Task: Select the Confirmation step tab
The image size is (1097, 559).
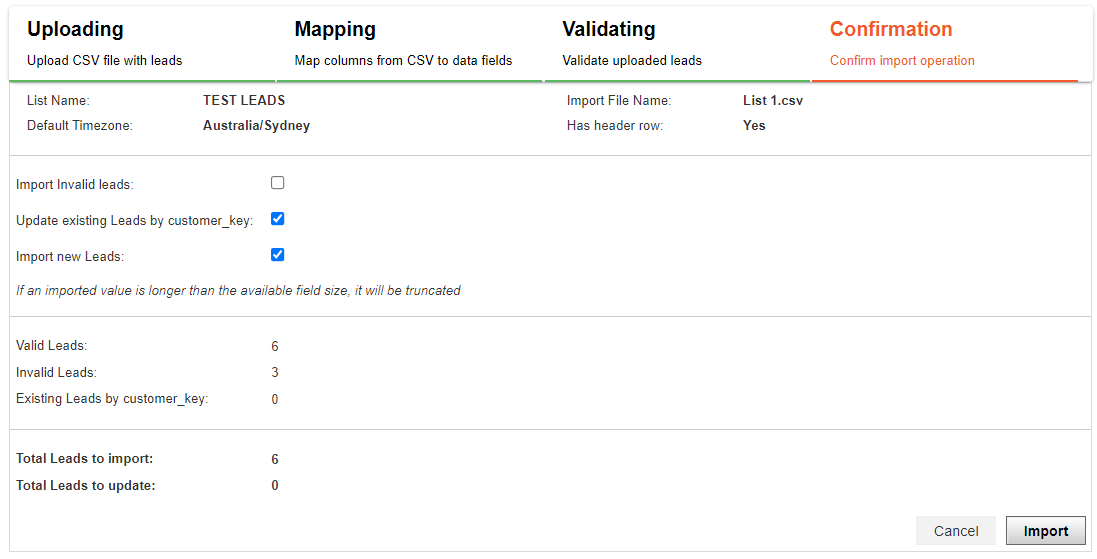Action: click(945, 43)
